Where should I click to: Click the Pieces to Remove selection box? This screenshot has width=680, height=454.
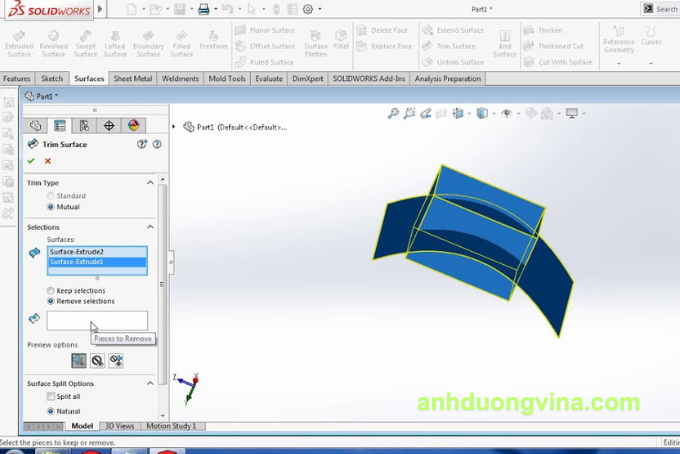point(97,320)
